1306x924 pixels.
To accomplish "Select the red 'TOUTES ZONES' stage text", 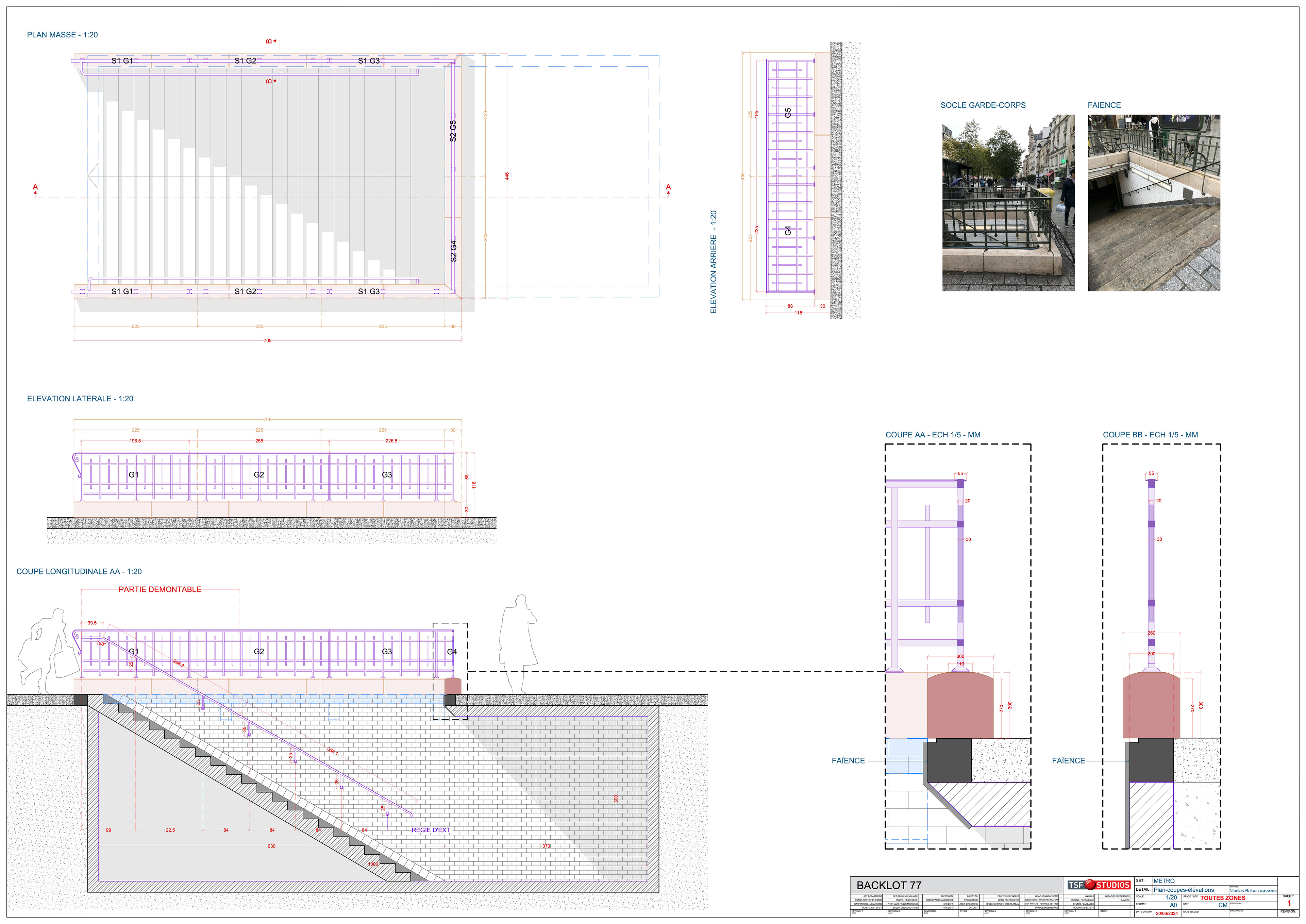I will tap(1223, 898).
